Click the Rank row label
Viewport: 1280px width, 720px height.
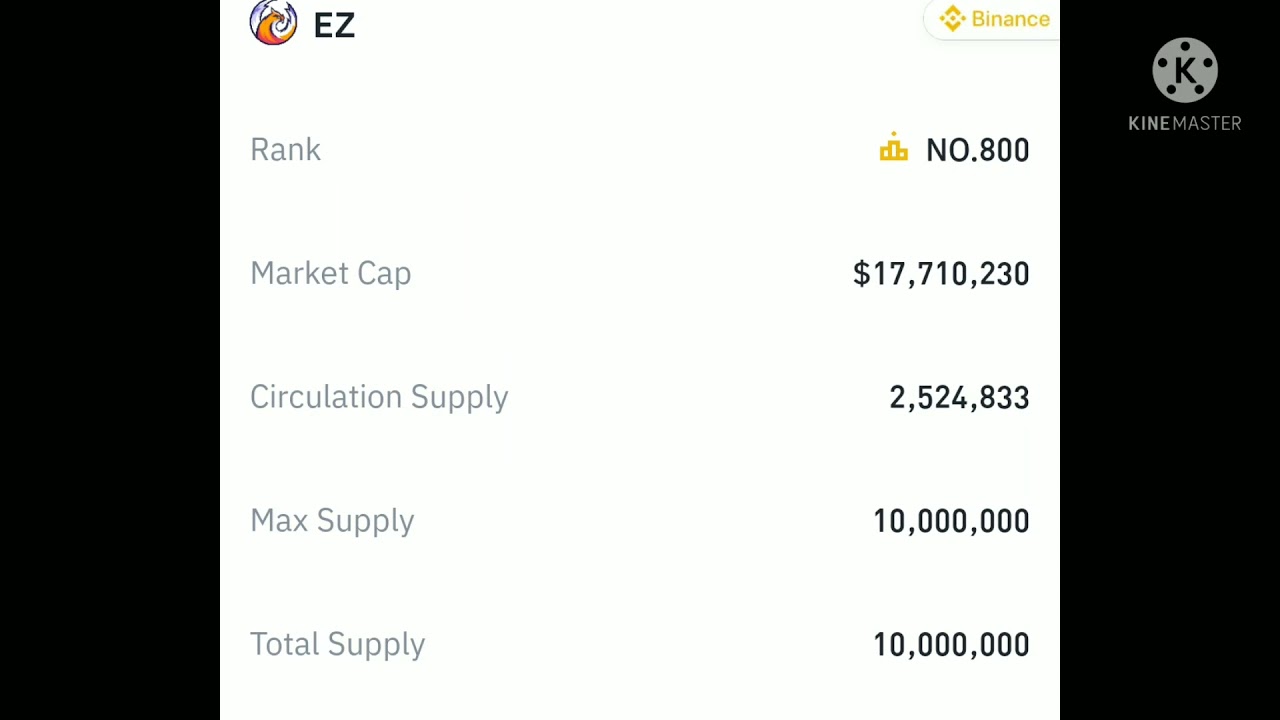pos(285,150)
